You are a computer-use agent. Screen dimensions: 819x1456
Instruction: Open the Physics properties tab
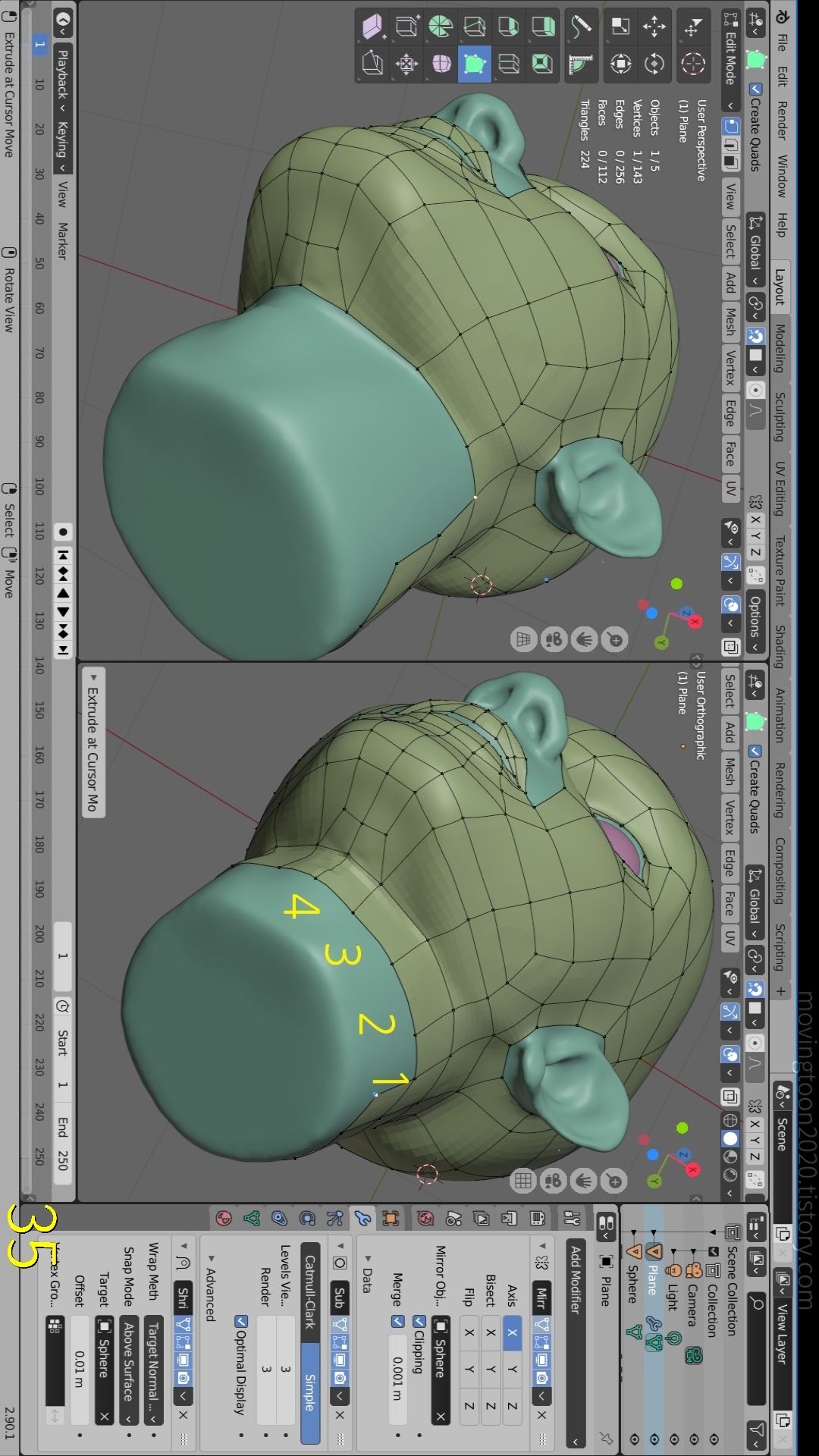point(306,1219)
